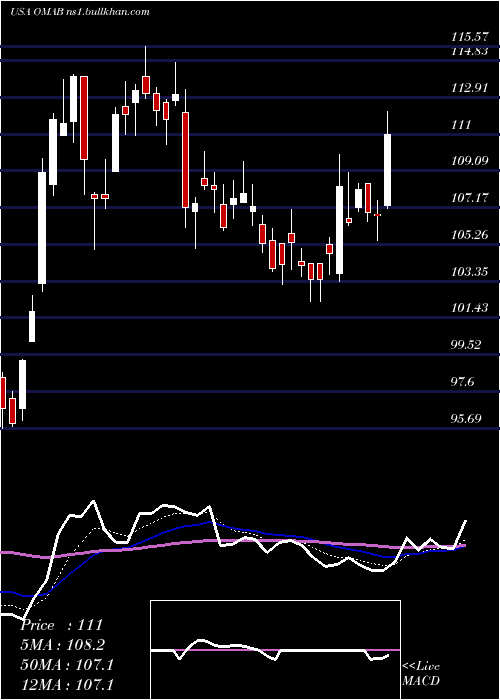Click the 111 price axis label
This screenshot has width=500, height=700.
pos(461,125)
